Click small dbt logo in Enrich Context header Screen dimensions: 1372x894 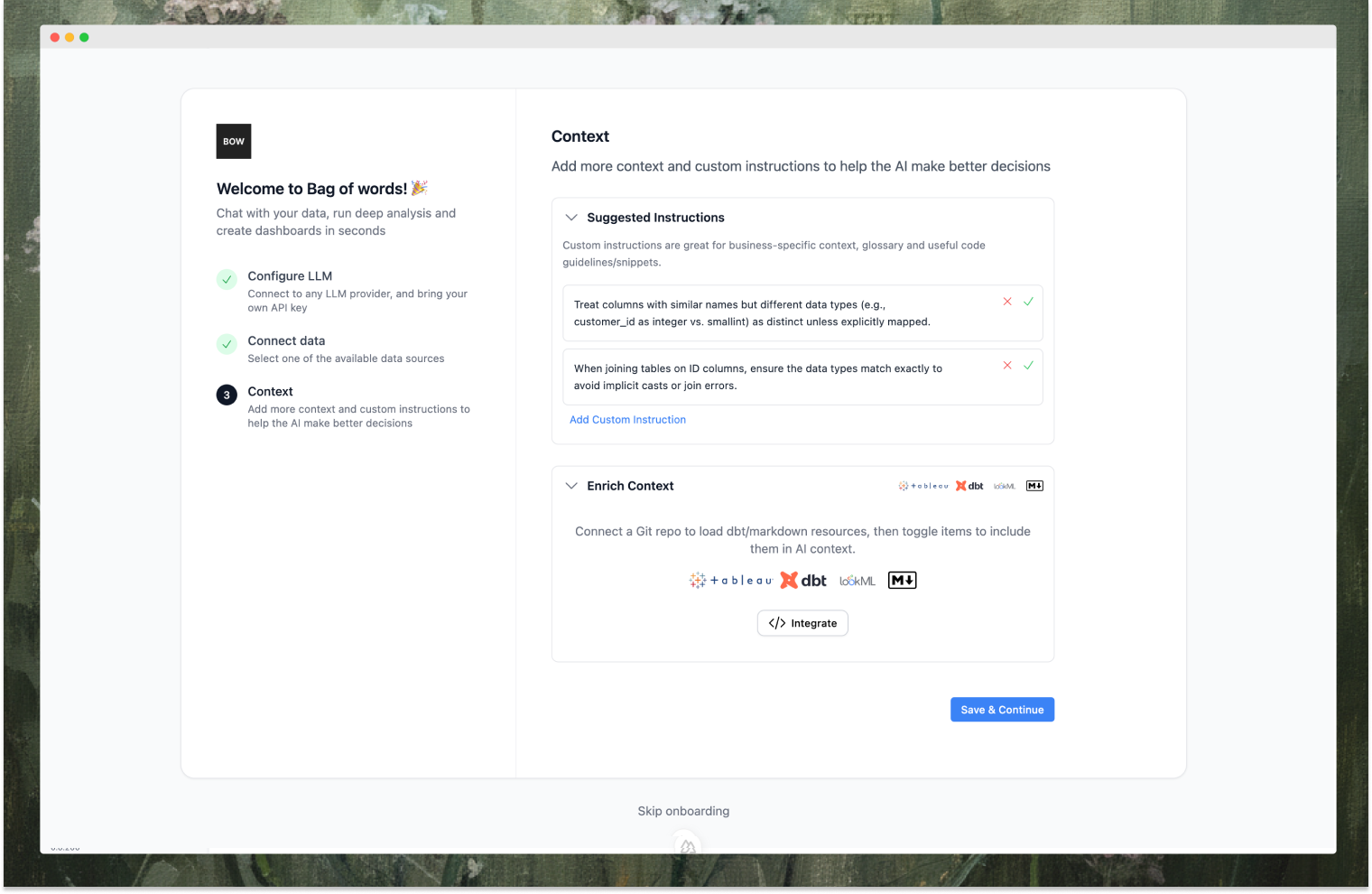click(x=969, y=486)
